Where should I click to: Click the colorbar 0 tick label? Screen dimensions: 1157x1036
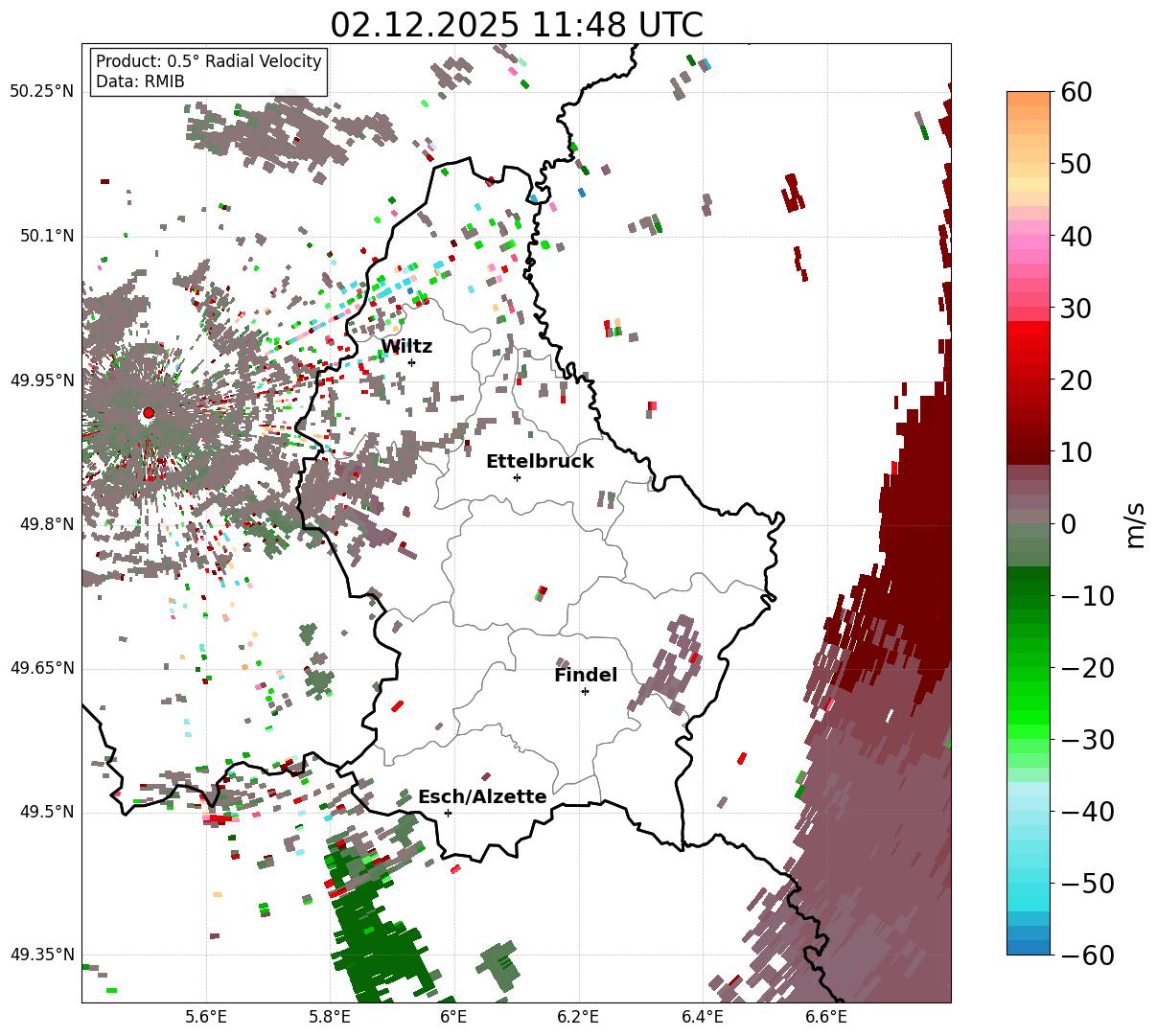point(1068,524)
